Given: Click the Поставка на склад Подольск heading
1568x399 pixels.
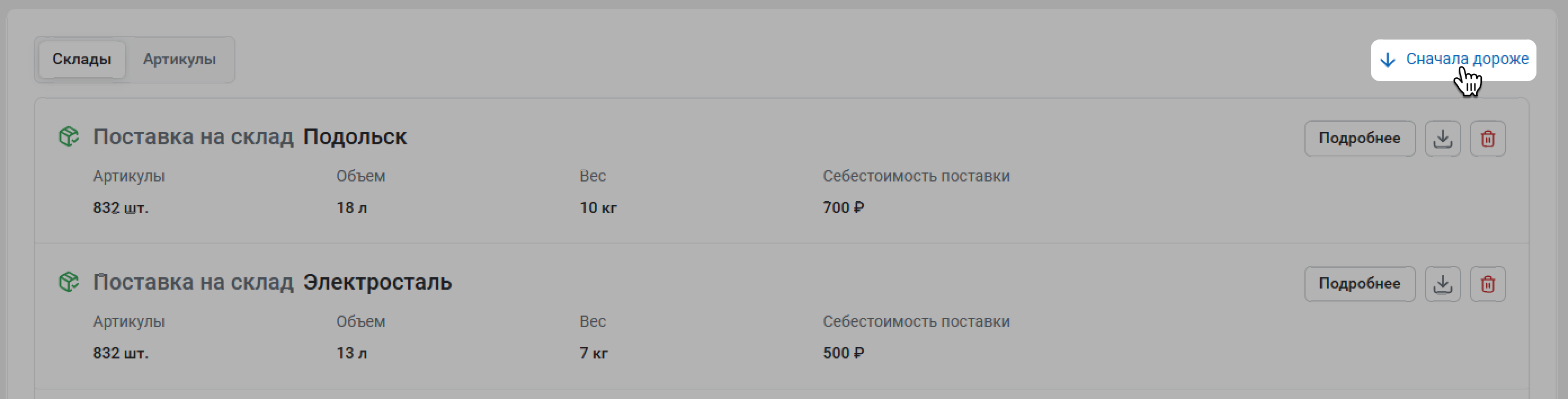Looking at the screenshot, I should 250,137.
